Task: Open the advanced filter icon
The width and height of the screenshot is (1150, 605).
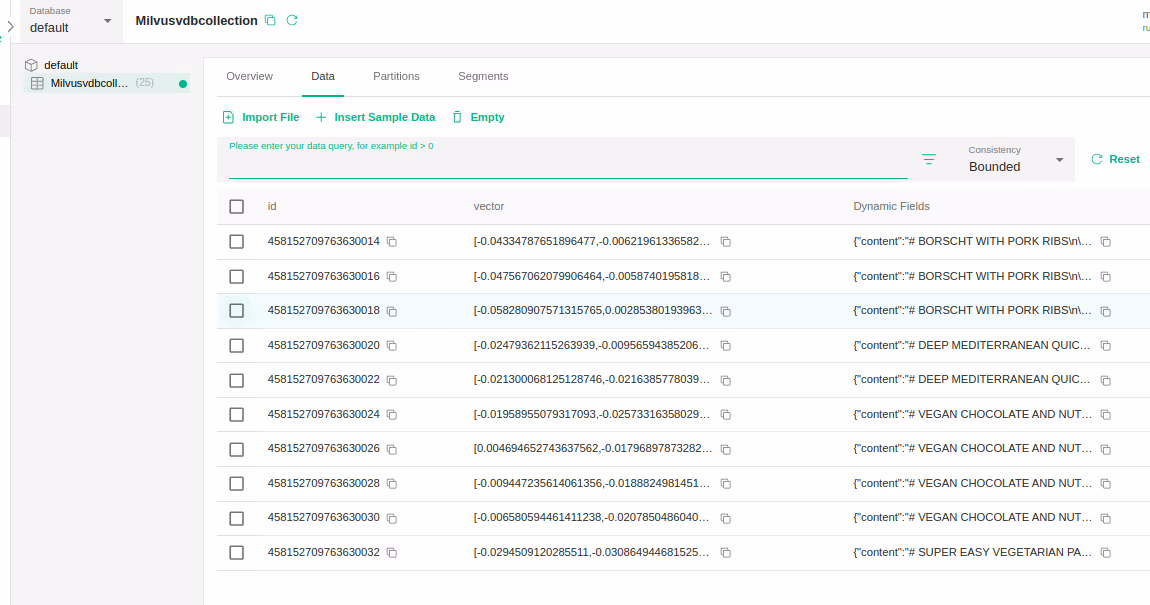Action: (x=929, y=159)
